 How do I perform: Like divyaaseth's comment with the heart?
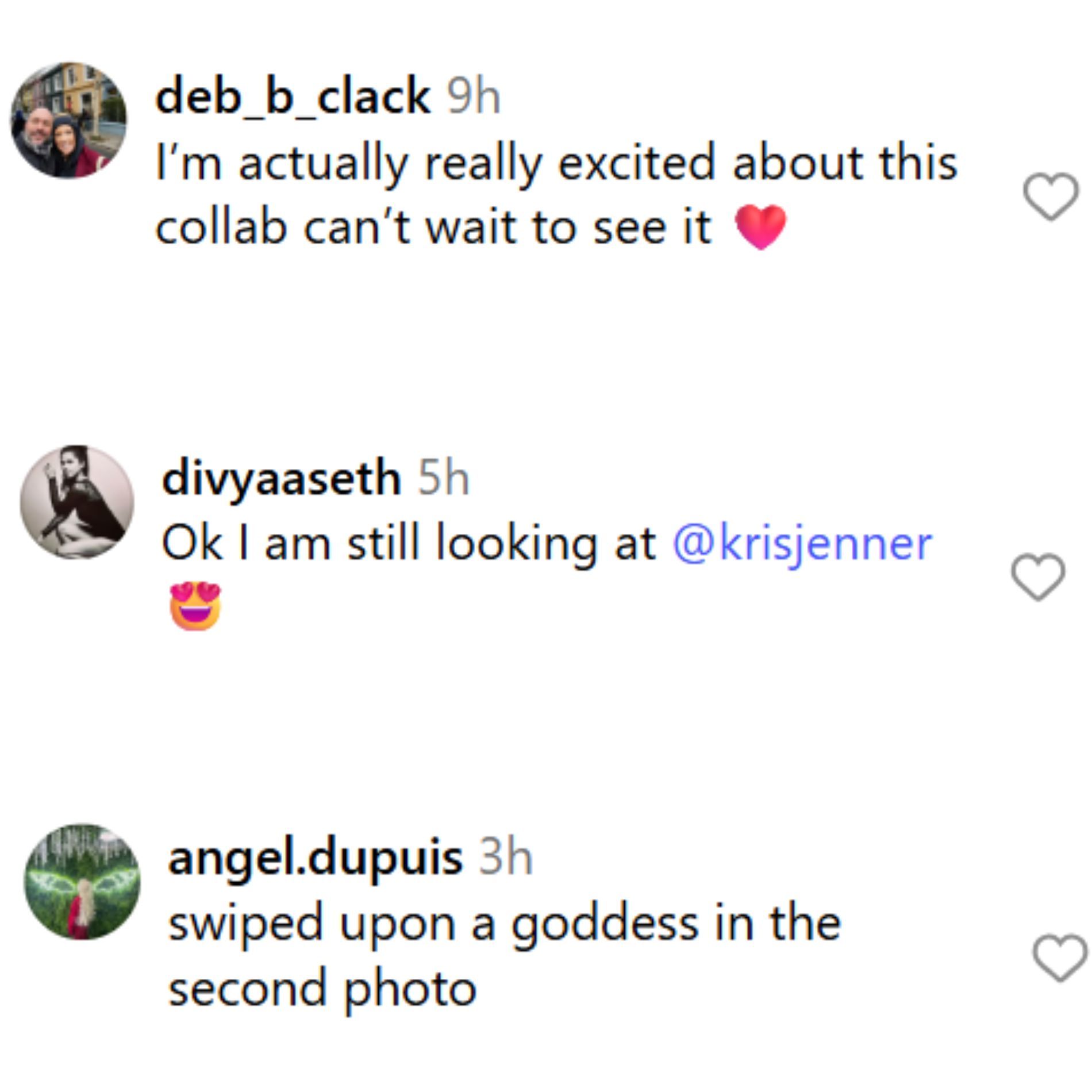1037,577
